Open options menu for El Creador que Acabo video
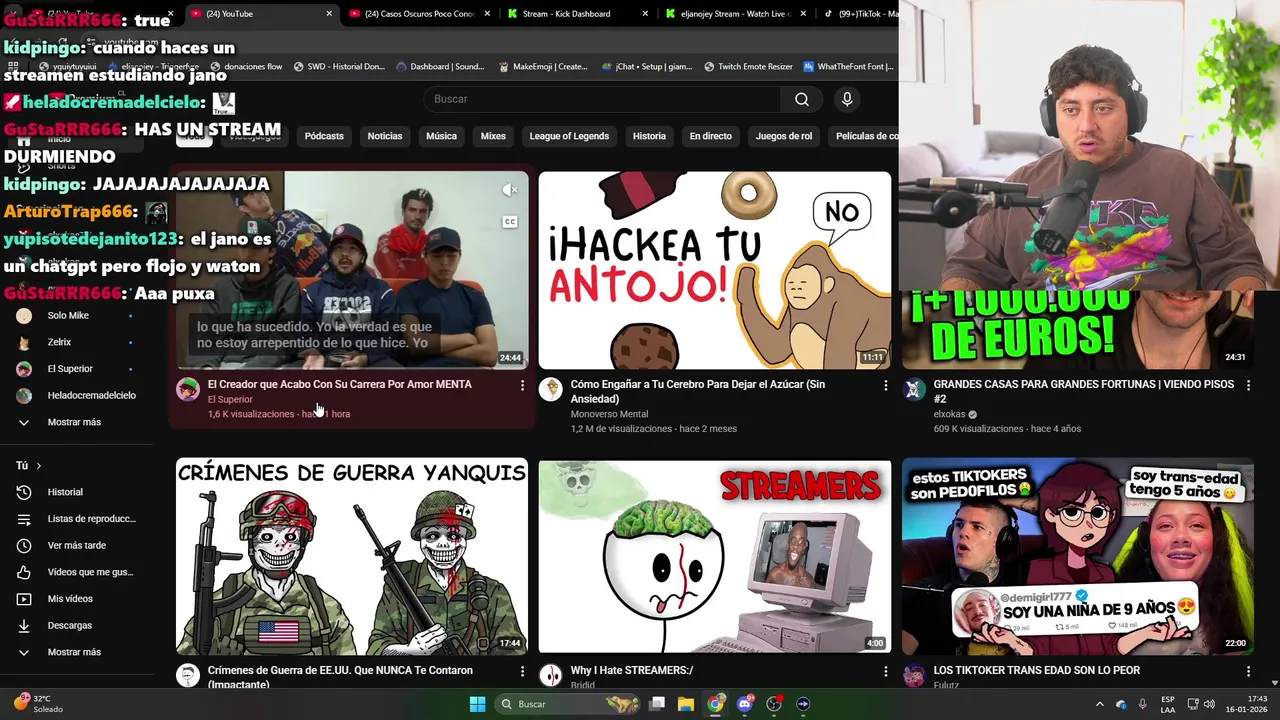Viewport: 1280px width, 720px height. tap(522, 385)
